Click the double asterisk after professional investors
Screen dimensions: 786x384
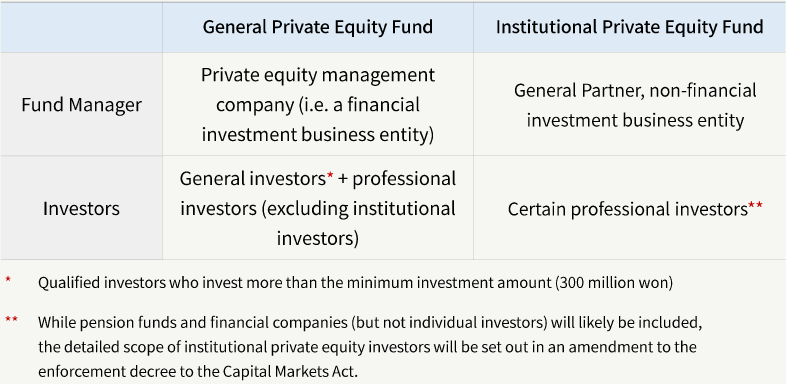[756, 205]
